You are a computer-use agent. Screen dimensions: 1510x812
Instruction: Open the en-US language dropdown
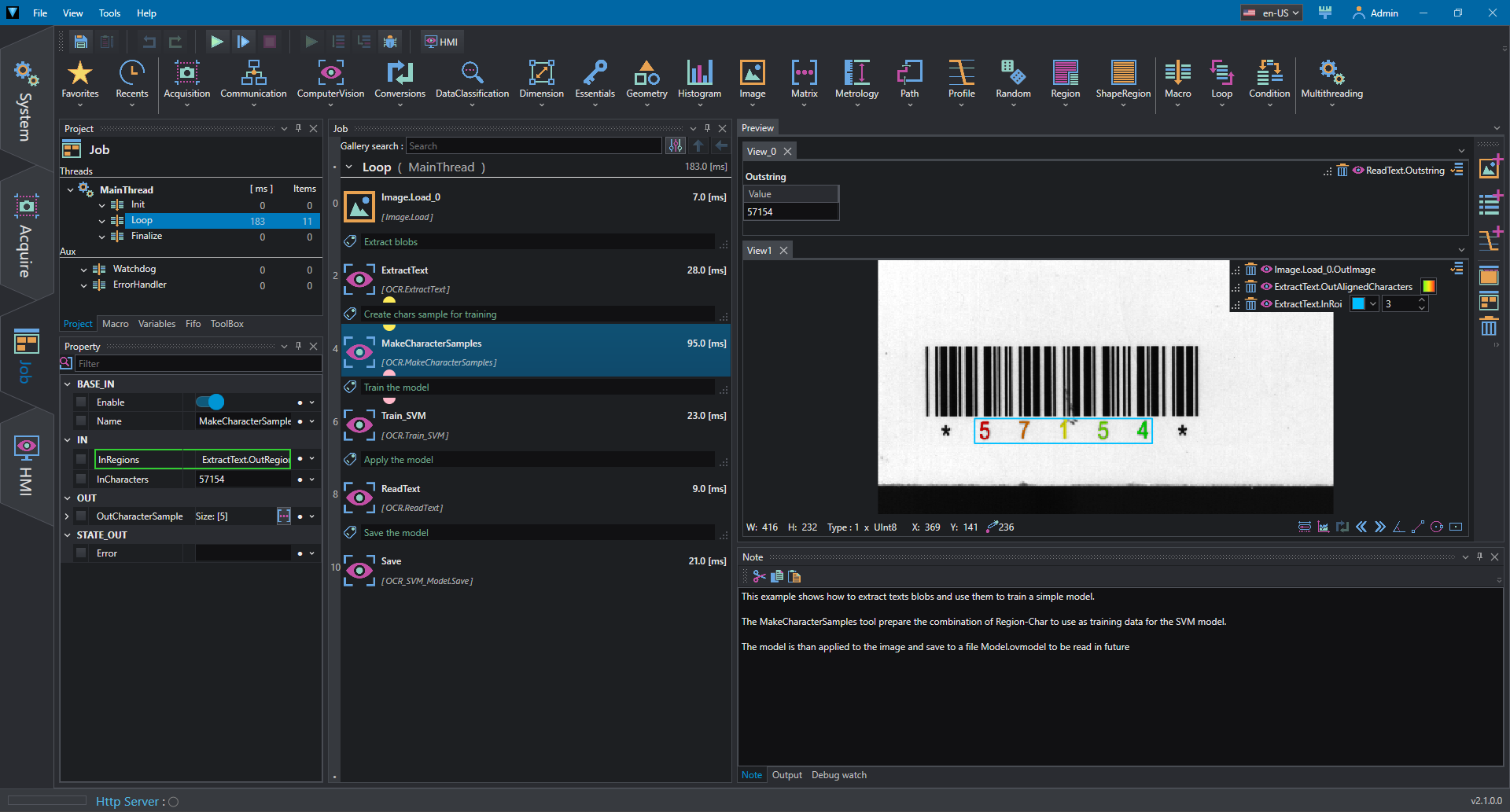click(x=1272, y=13)
